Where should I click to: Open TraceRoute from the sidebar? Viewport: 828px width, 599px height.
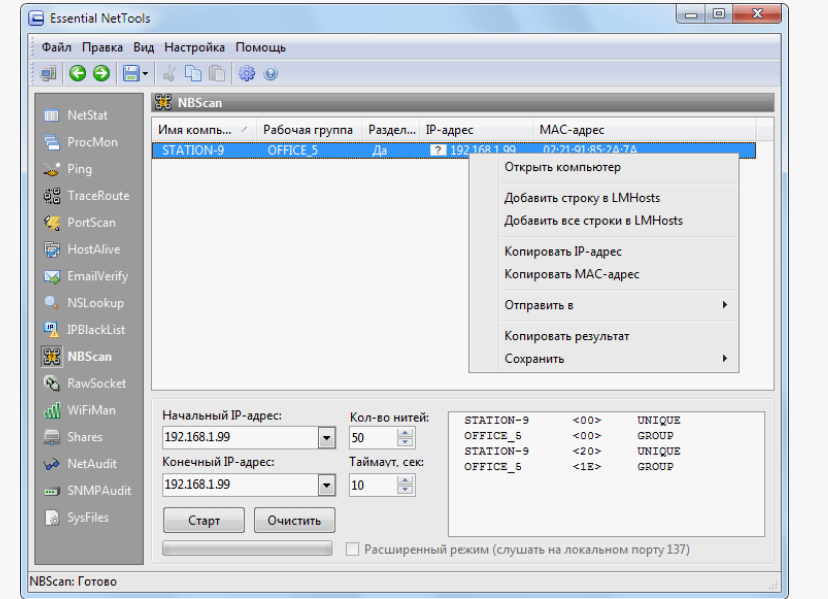tap(86, 196)
